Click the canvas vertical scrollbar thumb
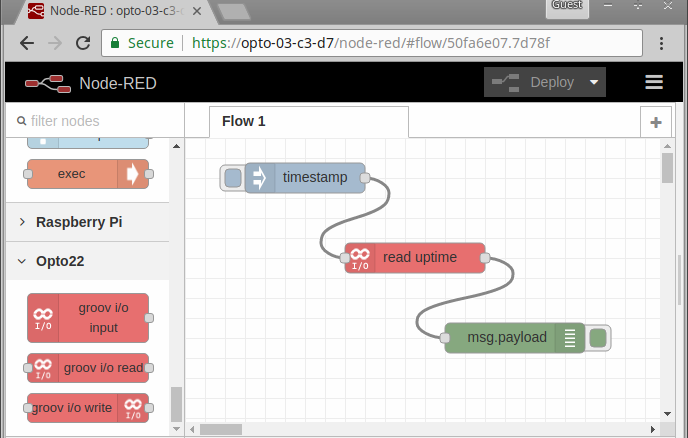The image size is (688, 438). (667, 168)
